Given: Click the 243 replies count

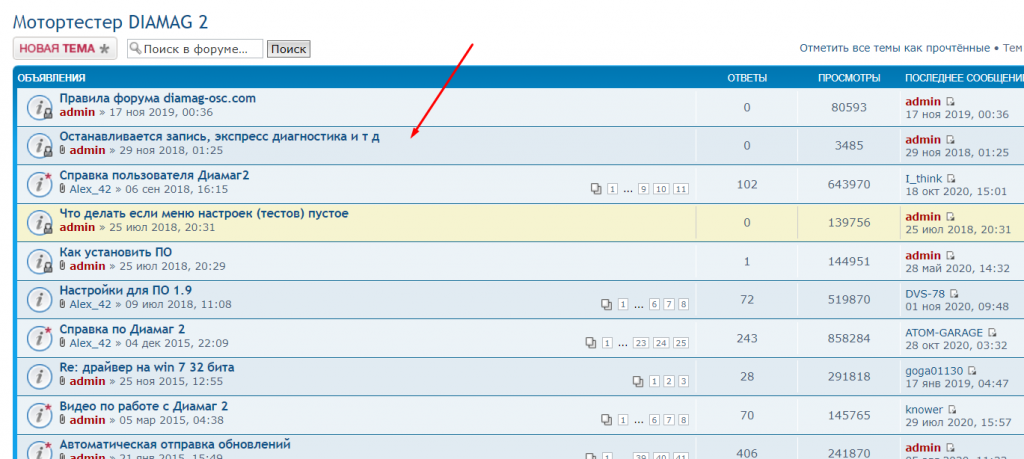Looking at the screenshot, I should tap(747, 338).
